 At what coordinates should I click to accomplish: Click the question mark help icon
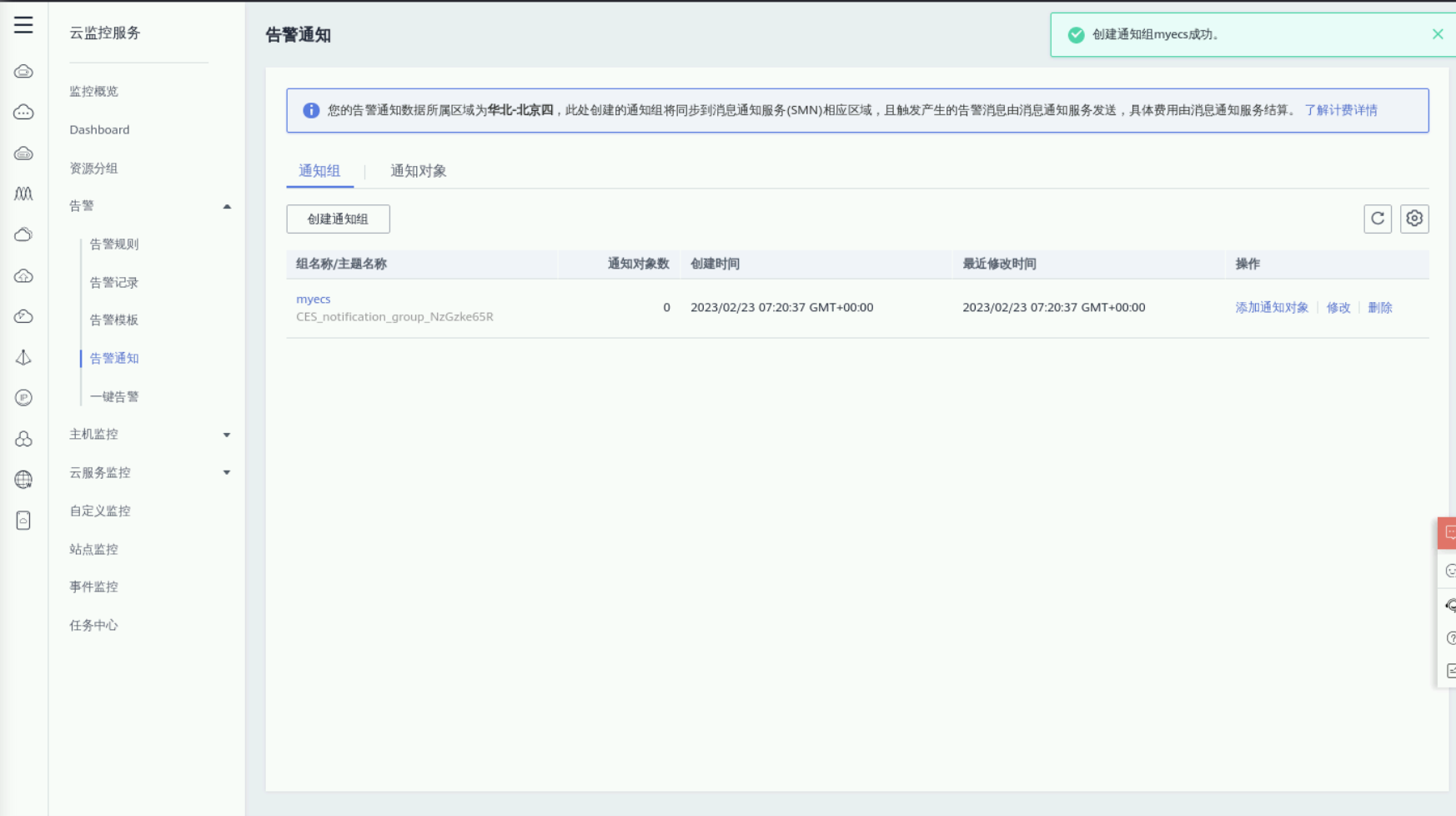[x=1450, y=638]
